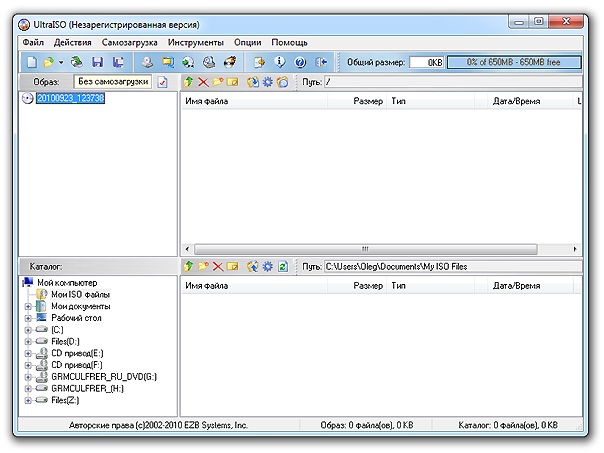
Task: Click the blue information icon
Action: (280, 62)
